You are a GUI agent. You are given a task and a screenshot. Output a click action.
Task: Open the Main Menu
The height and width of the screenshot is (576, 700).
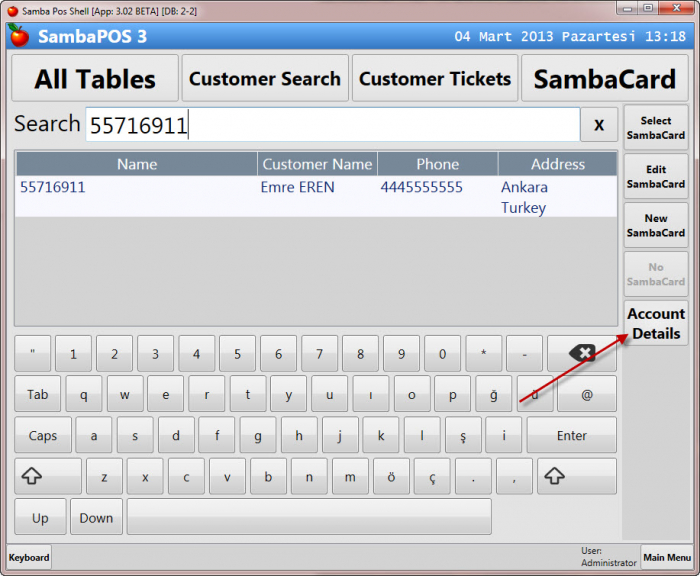point(666,557)
